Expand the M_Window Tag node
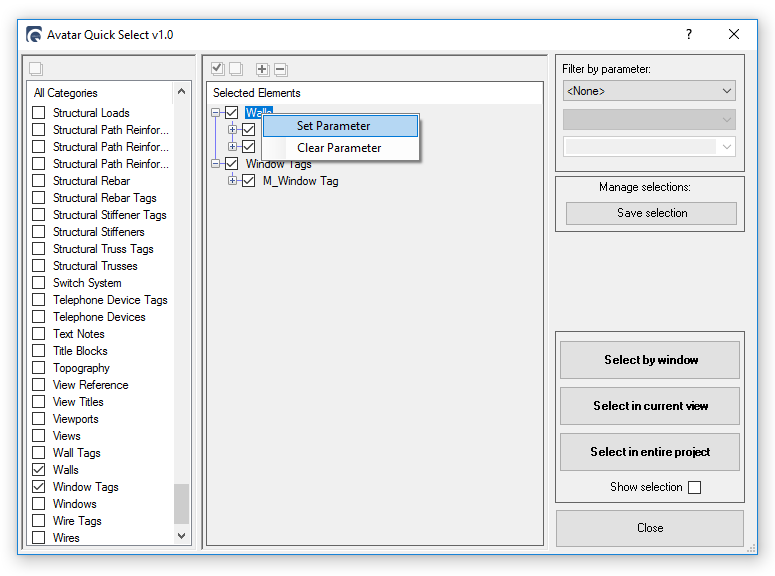 [232, 180]
